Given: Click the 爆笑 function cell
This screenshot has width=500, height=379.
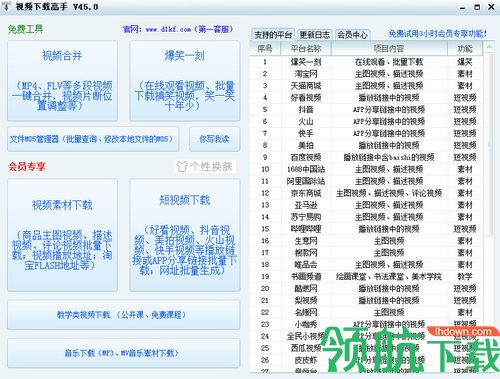Looking at the screenshot, I should [x=465, y=62].
